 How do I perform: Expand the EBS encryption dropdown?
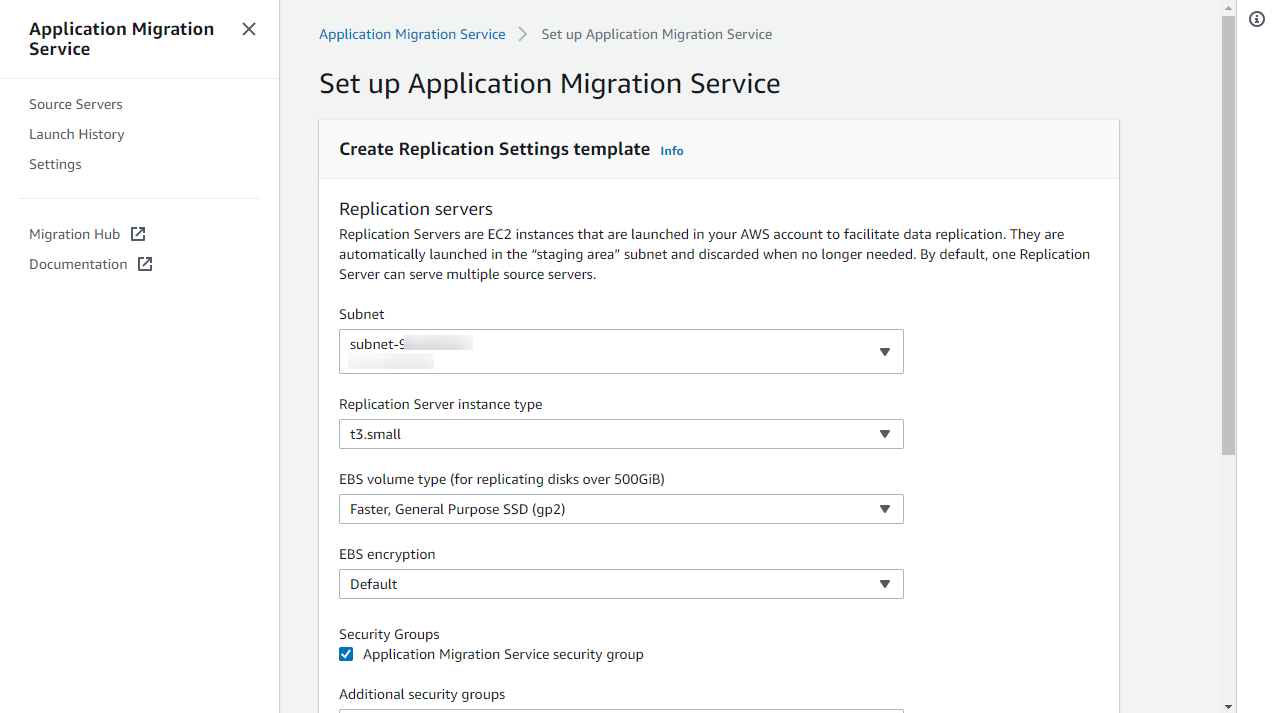click(x=621, y=584)
